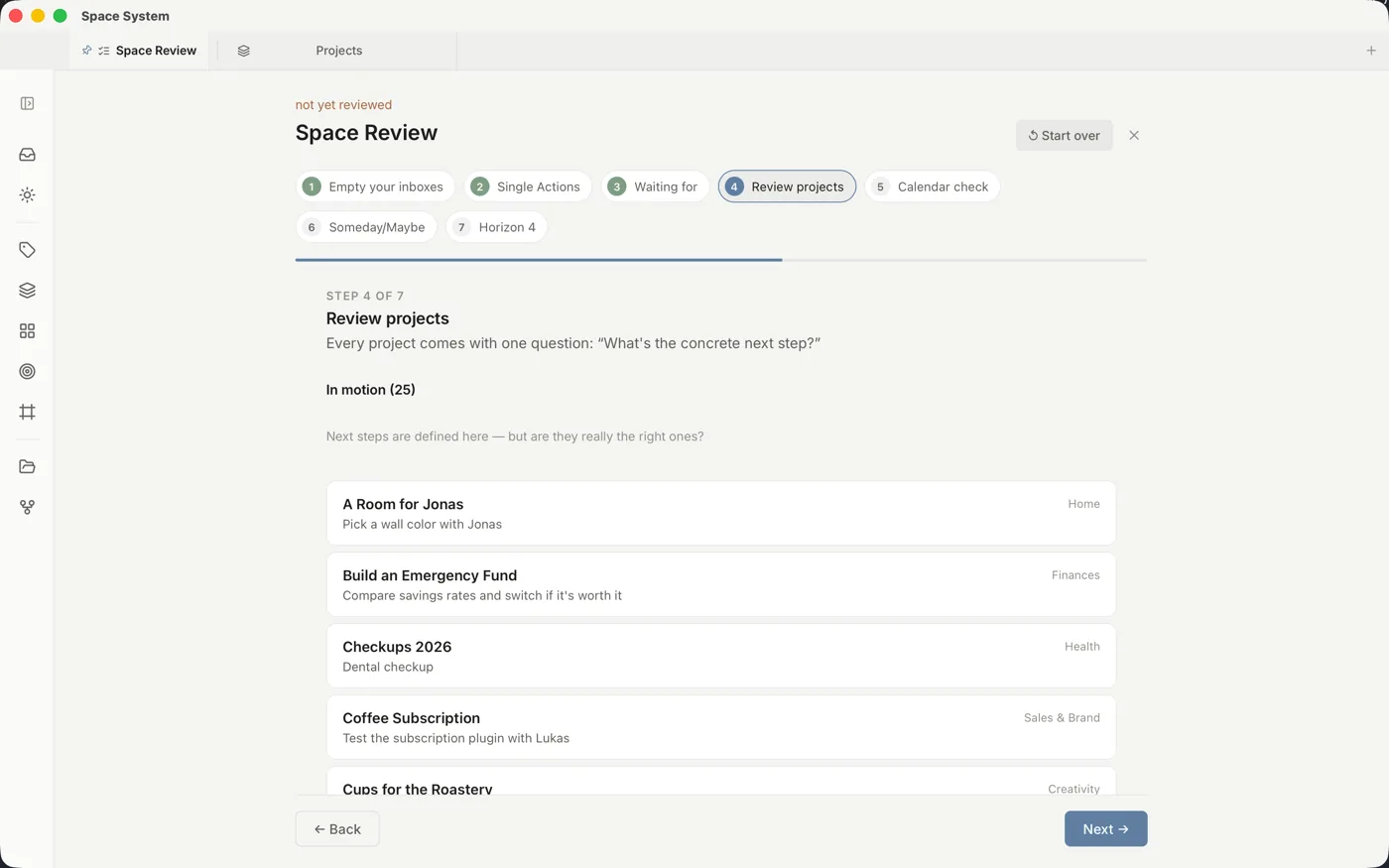Image resolution: width=1389 pixels, height=868 pixels.
Task: Select step 4 Review projects
Action: tap(787, 186)
